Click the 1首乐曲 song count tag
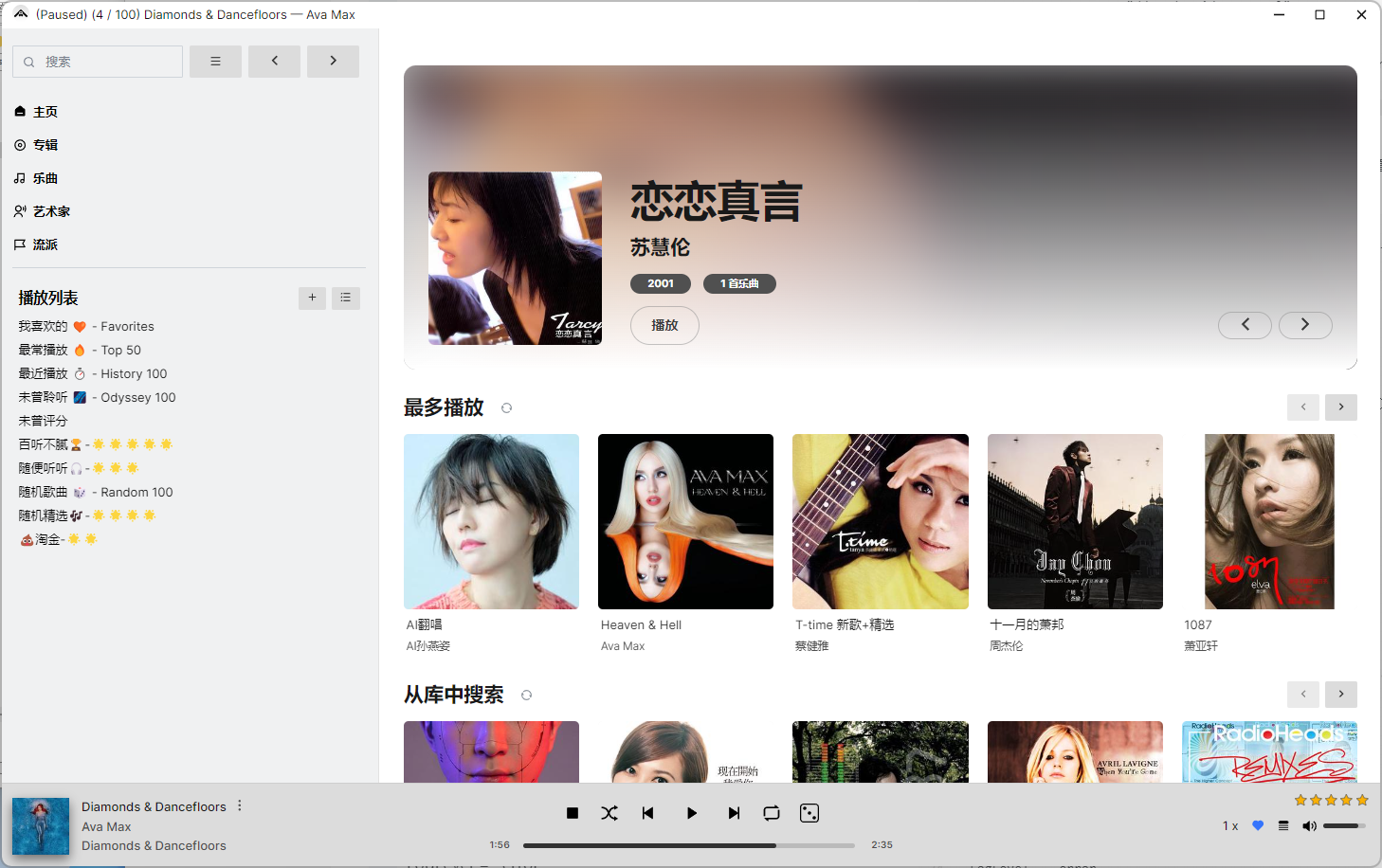 tap(739, 283)
